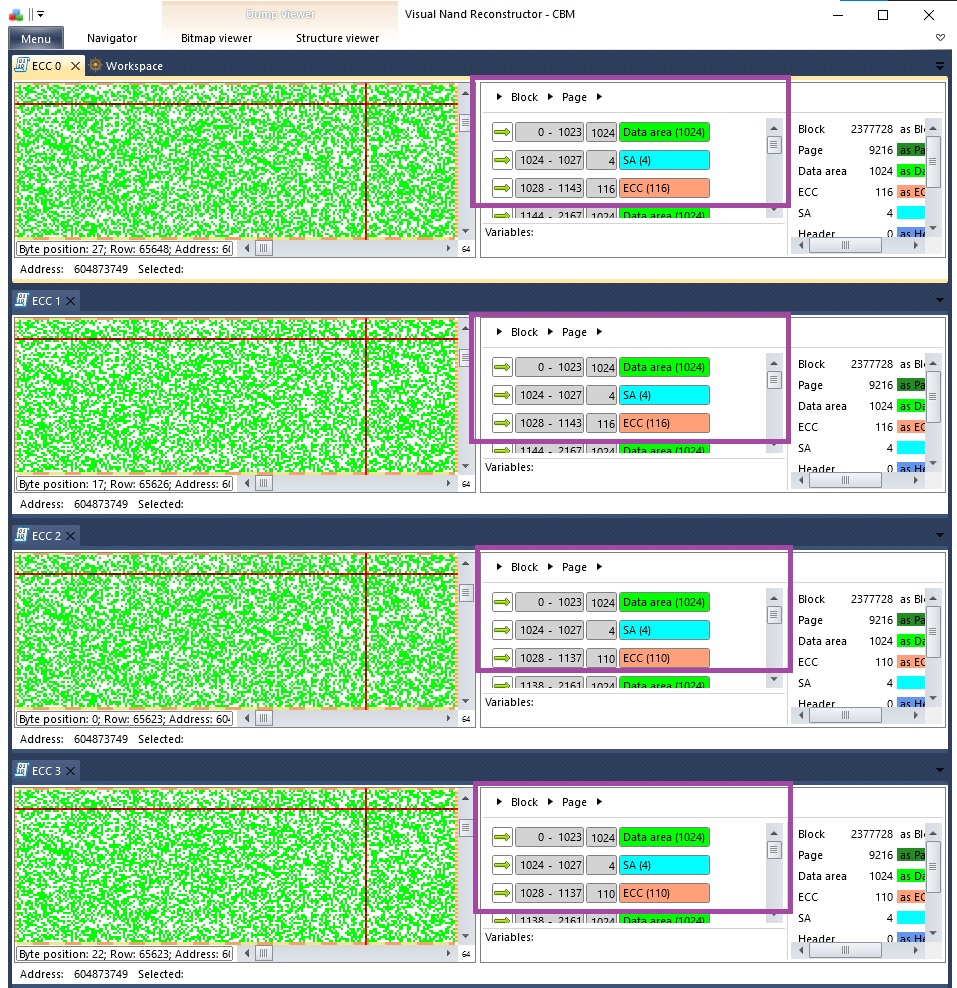Open the ECC 1 panel options dropdown
Image resolution: width=957 pixels, height=988 pixels.
(940, 301)
